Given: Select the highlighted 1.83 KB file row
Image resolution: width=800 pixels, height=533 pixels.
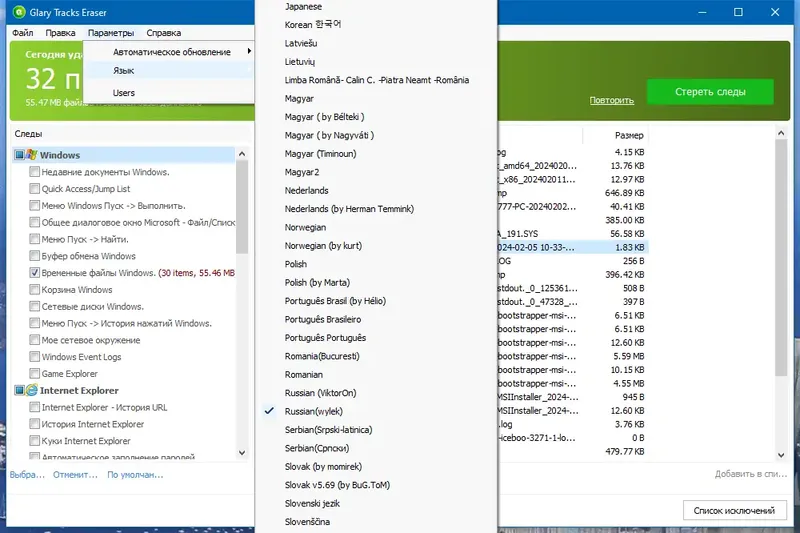Looking at the screenshot, I should [573, 247].
